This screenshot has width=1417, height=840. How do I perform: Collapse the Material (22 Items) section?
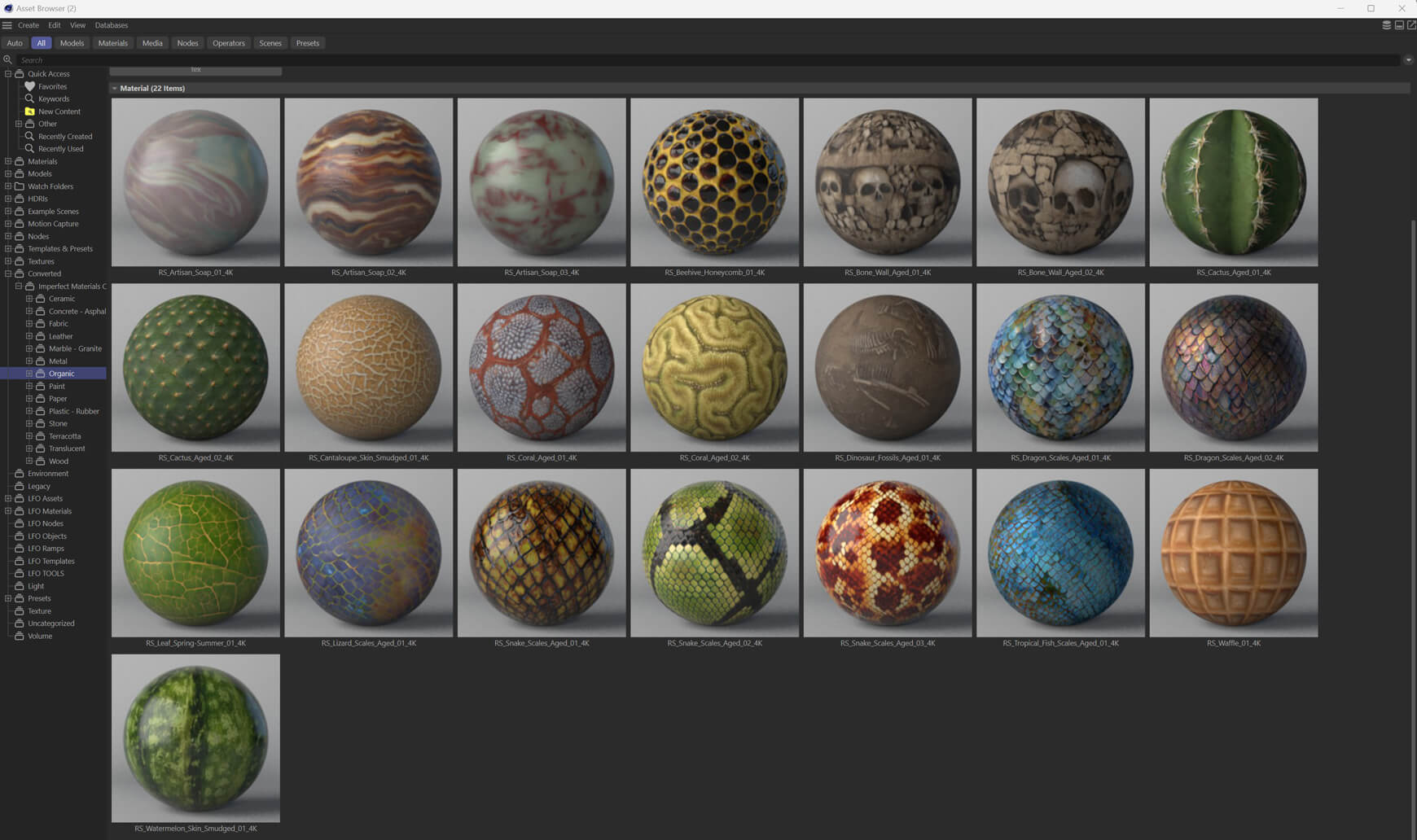coord(115,89)
